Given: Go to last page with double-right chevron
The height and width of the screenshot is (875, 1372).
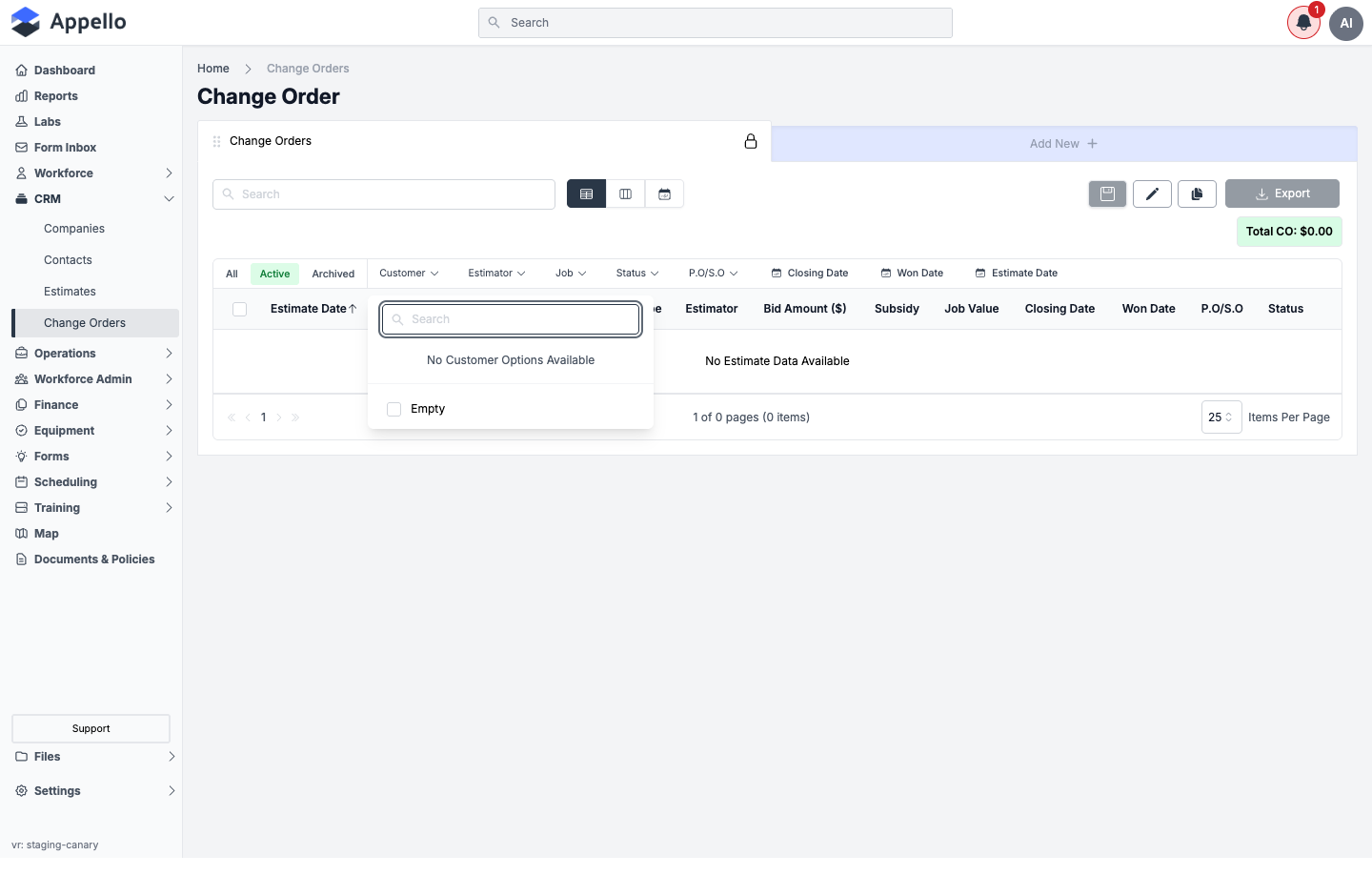Looking at the screenshot, I should coord(295,417).
